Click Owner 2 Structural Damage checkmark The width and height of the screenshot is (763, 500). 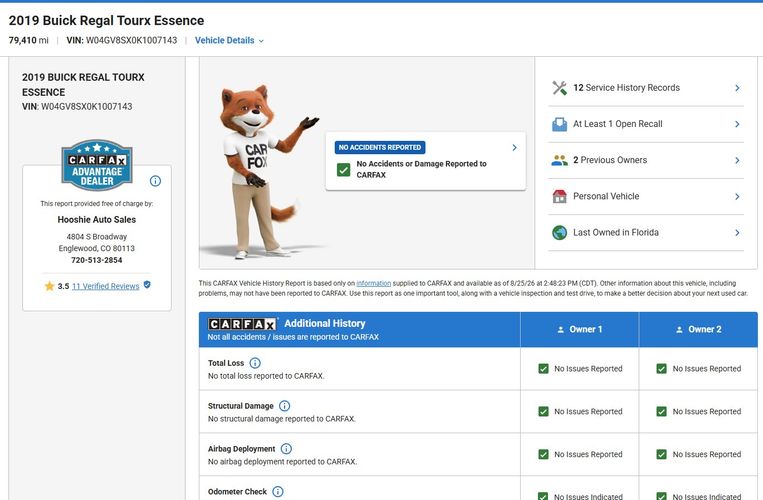[x=661, y=411]
